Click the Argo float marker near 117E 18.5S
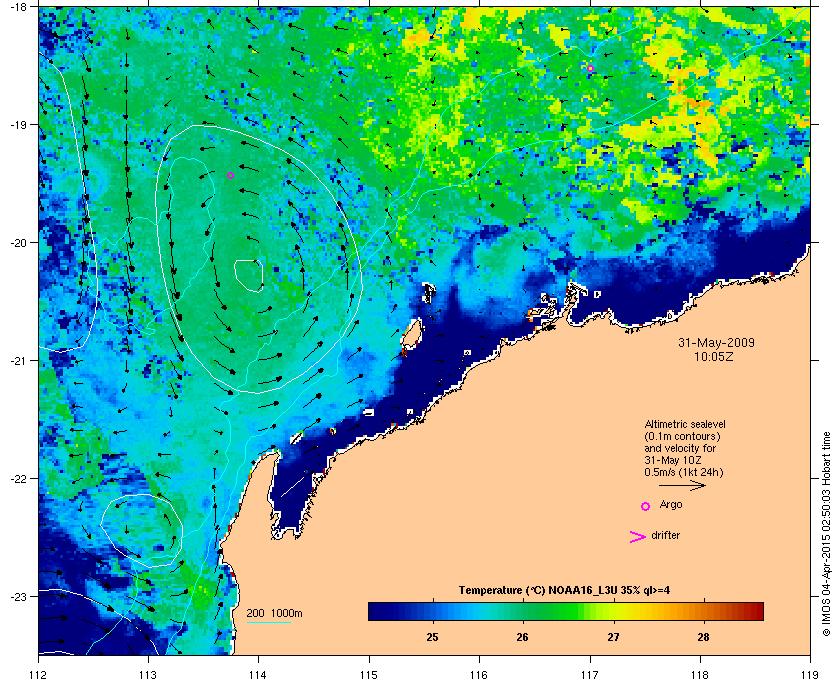 [590, 68]
